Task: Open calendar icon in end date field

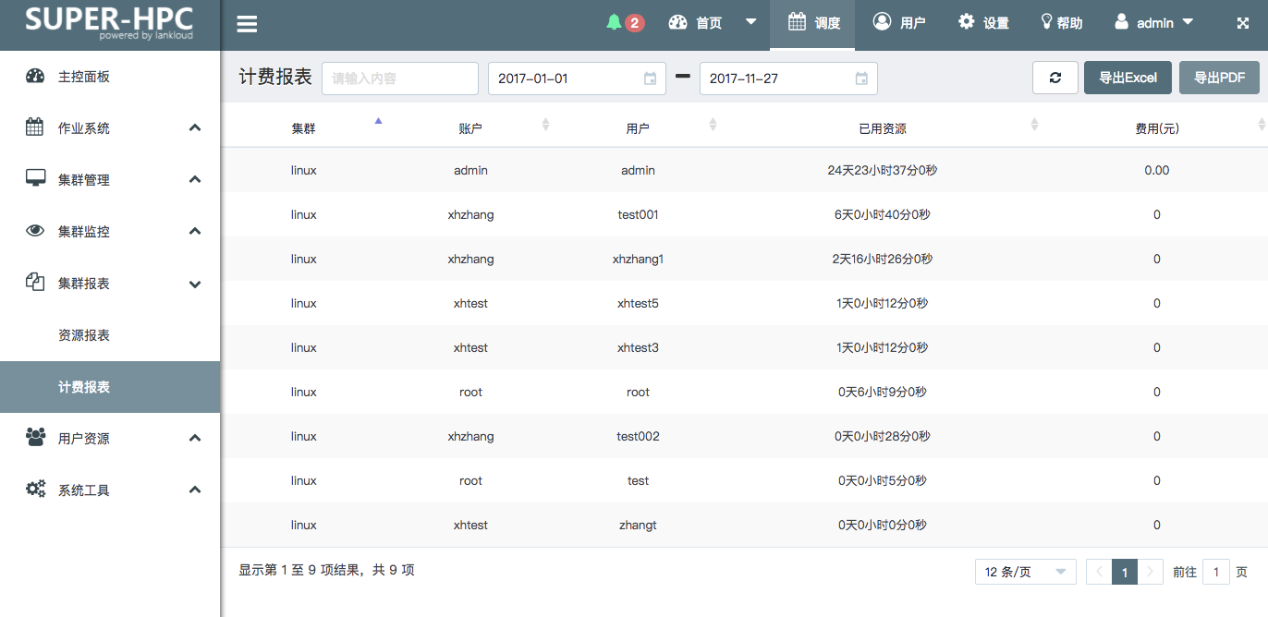Action: click(862, 79)
